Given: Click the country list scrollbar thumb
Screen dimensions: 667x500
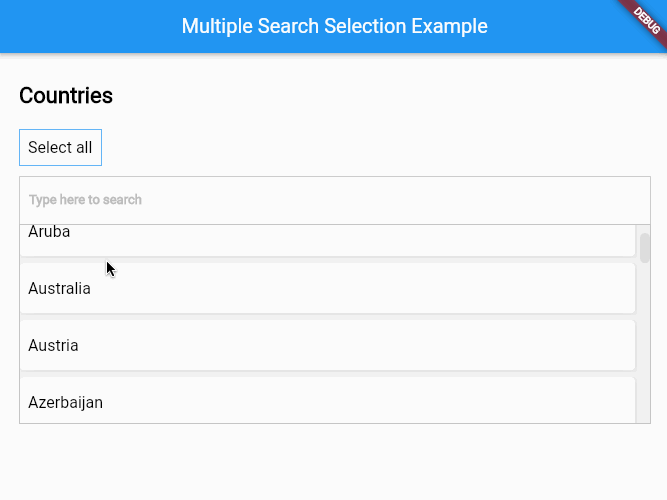Looking at the screenshot, I should click(x=645, y=247).
